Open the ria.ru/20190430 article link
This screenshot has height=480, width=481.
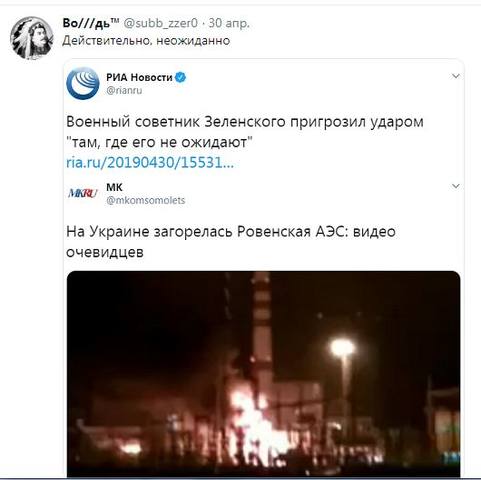[150, 163]
